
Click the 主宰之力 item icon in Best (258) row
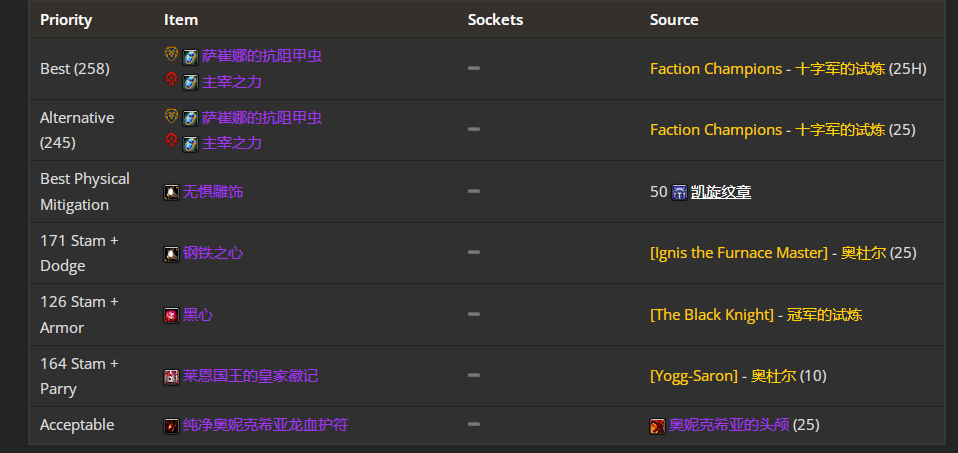tap(190, 82)
